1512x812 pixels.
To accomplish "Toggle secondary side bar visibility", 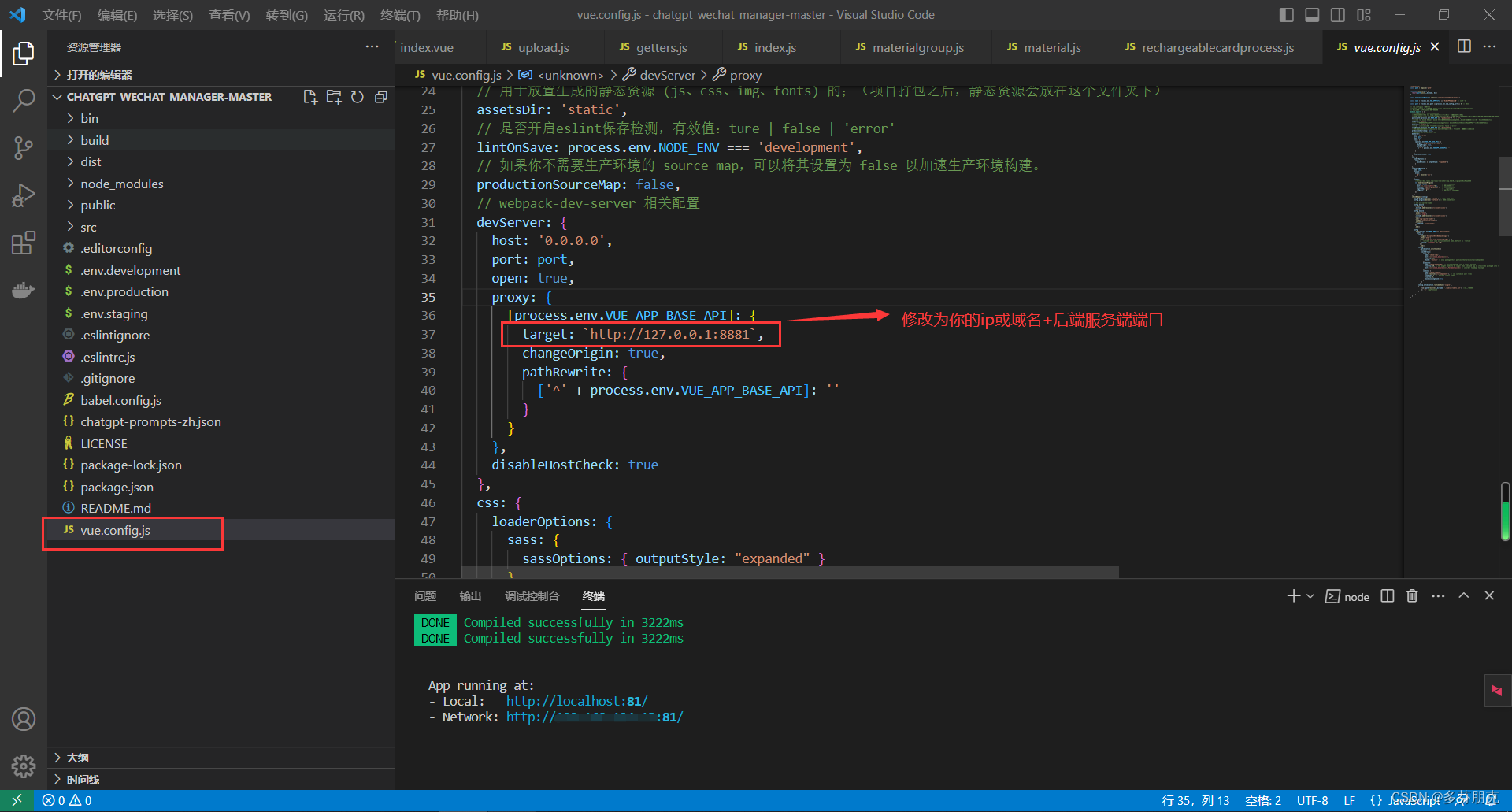I will pyautogui.click(x=1338, y=15).
